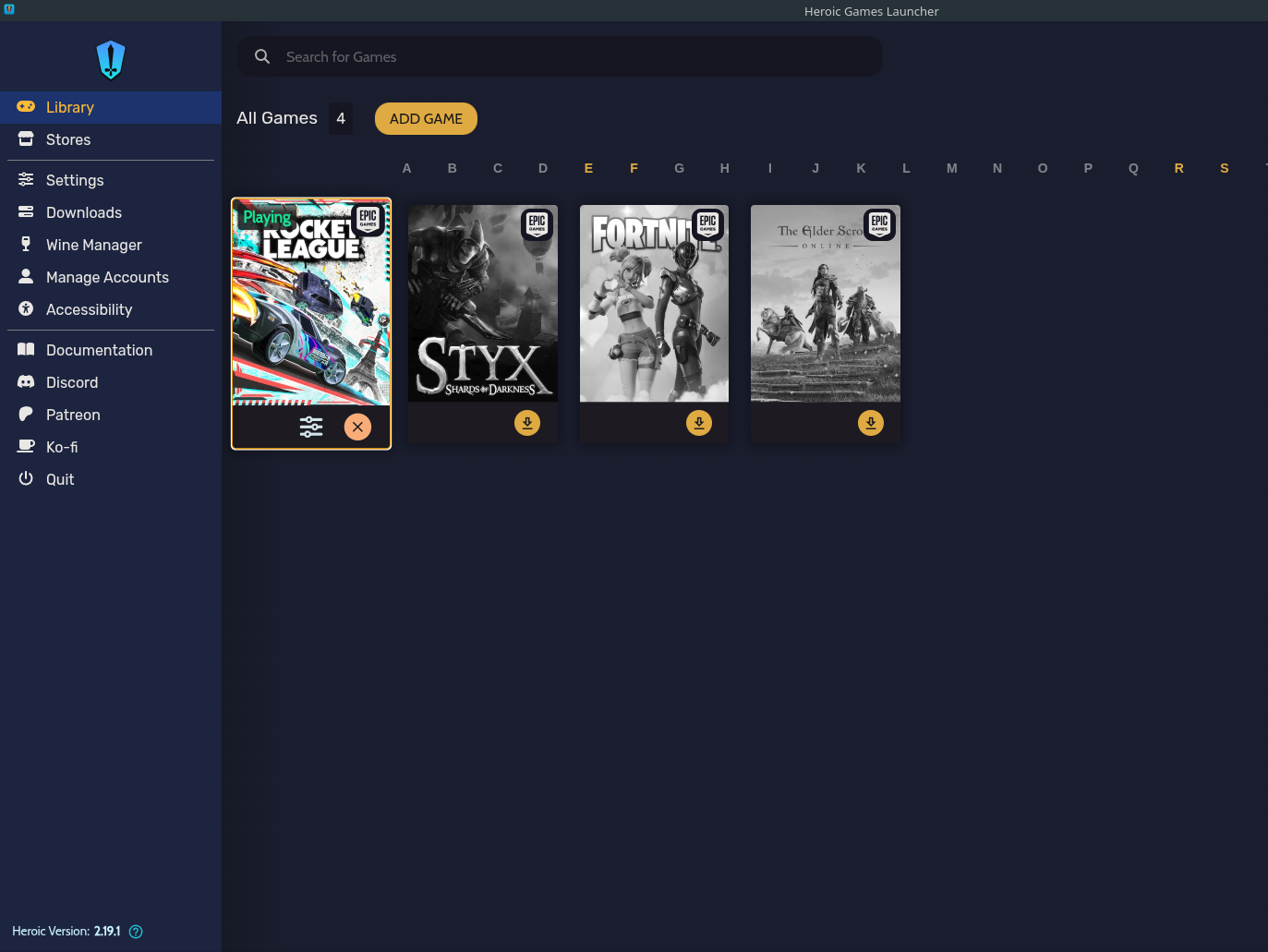Click the ADD GAME button

pyautogui.click(x=426, y=118)
